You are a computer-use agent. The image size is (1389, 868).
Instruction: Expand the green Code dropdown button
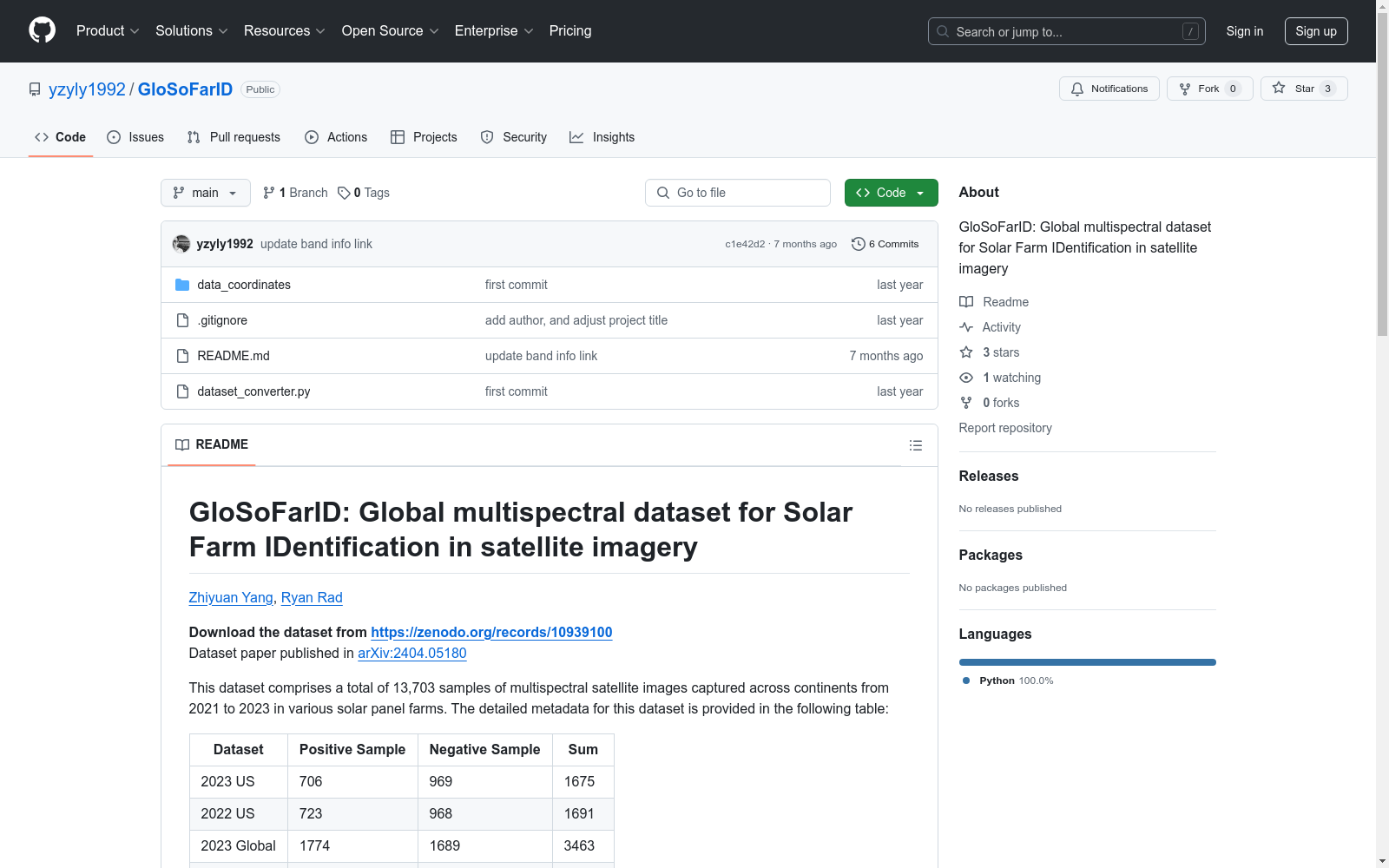coord(891,193)
